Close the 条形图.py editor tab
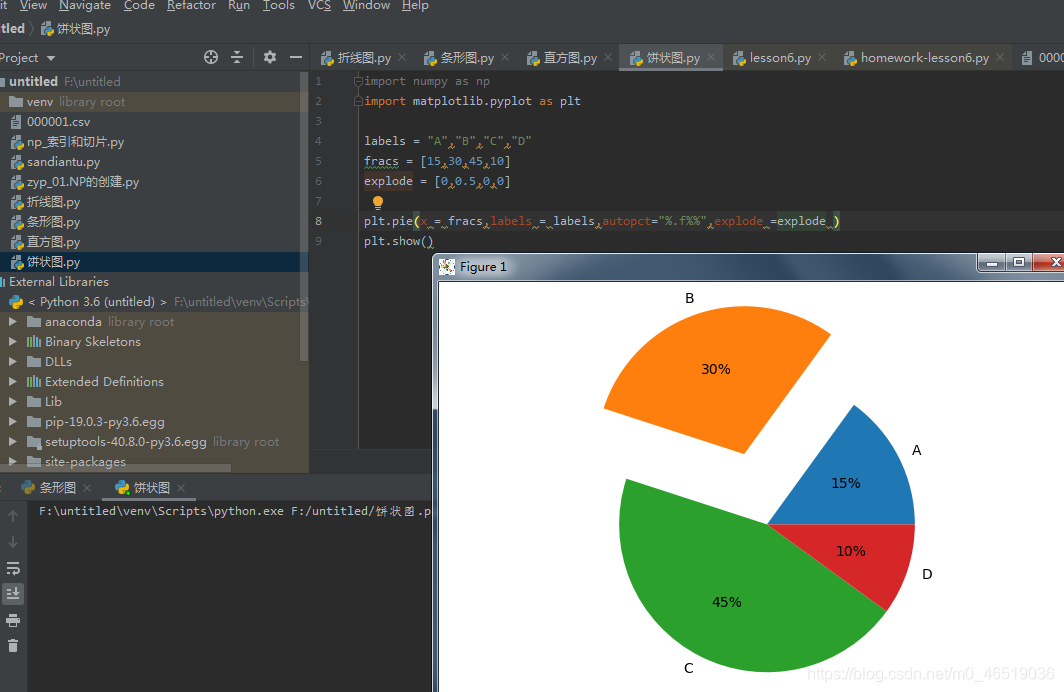1064x692 pixels. [506, 58]
